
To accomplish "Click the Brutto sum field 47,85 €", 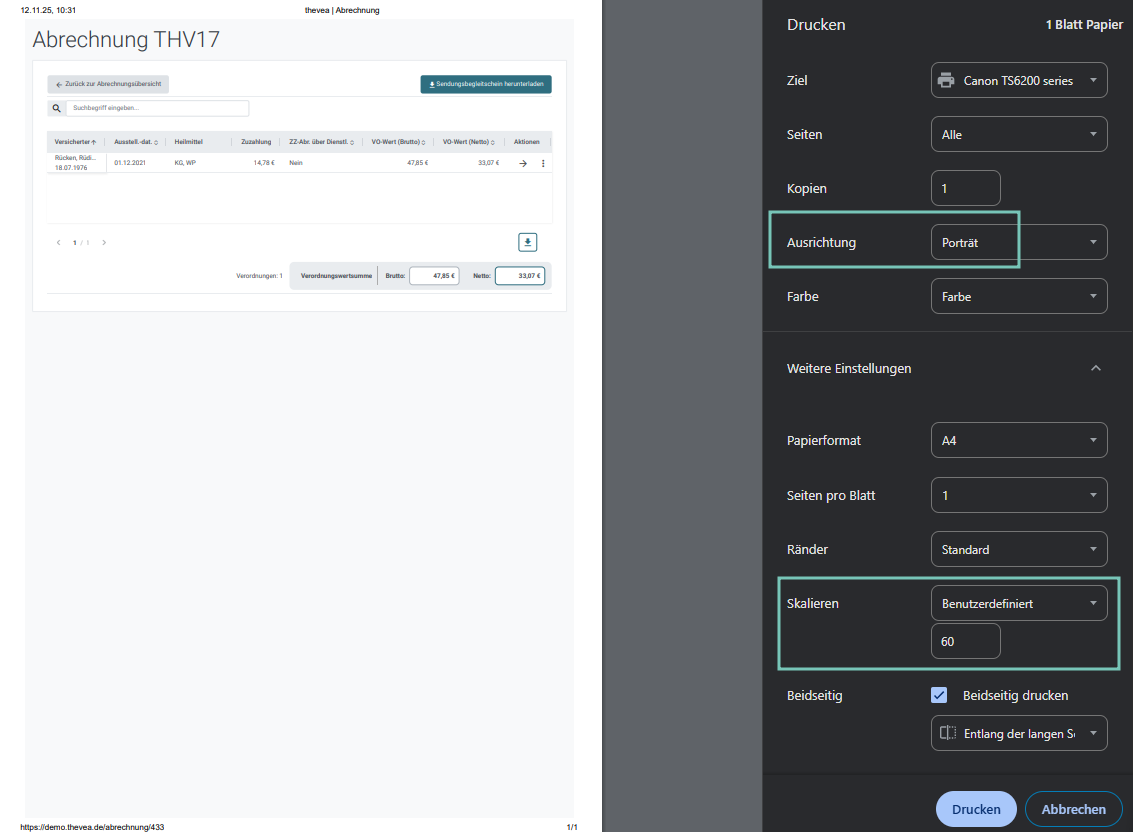I will [434, 275].
